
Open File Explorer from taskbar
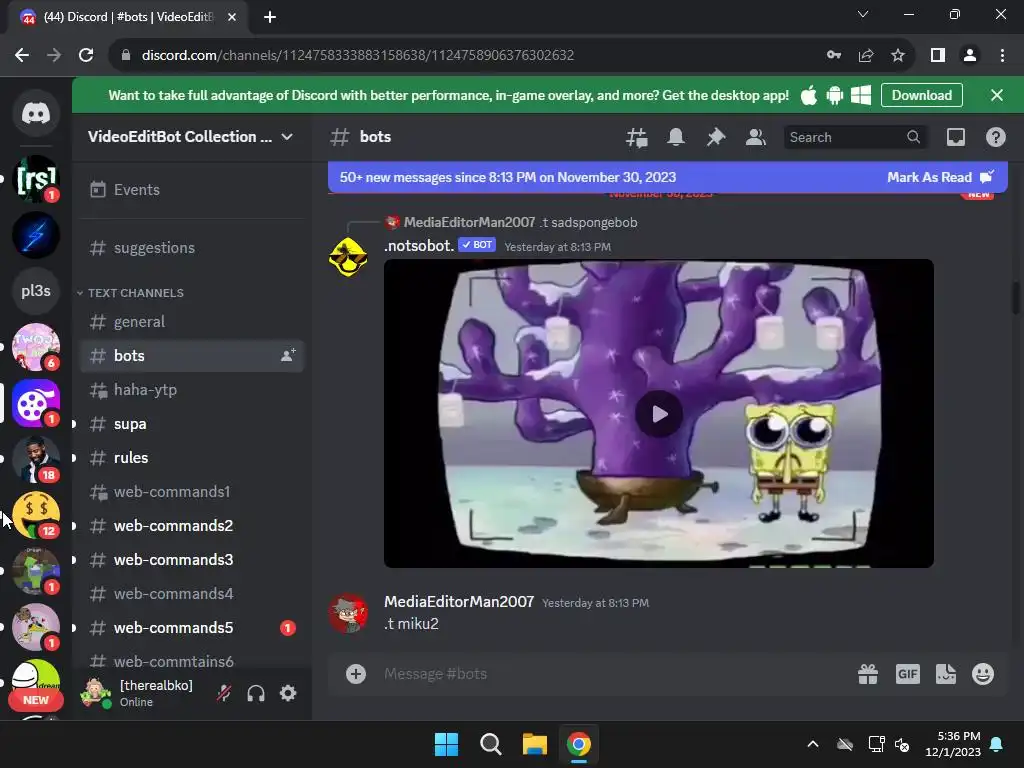[534, 744]
